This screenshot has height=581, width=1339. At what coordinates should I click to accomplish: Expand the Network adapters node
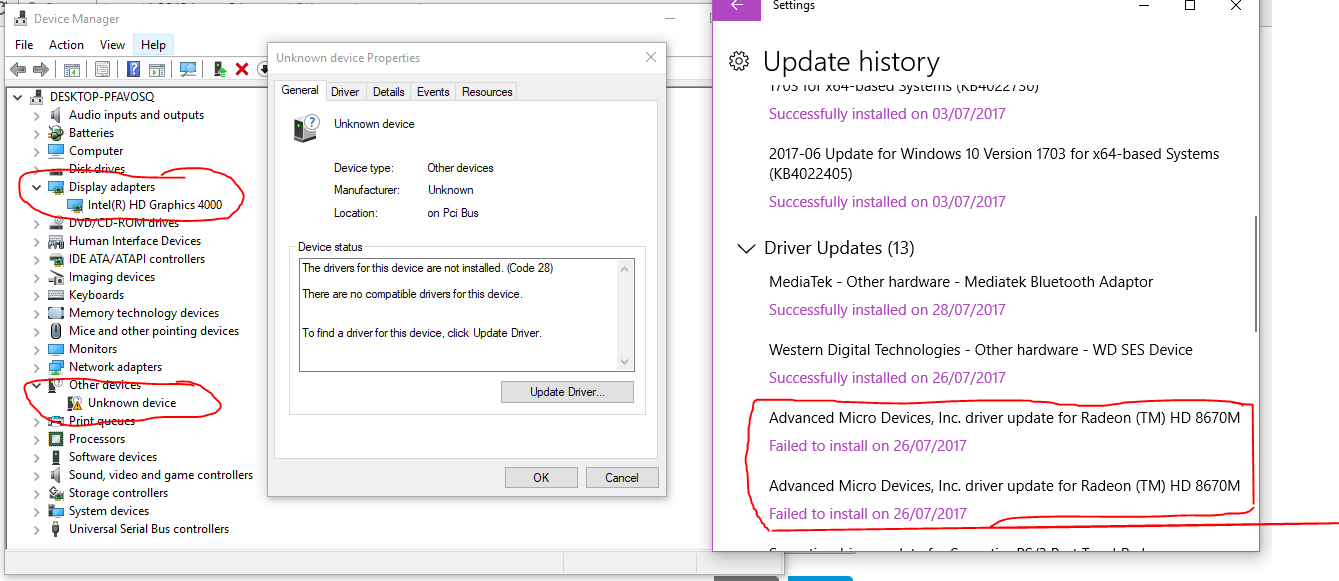(x=37, y=367)
